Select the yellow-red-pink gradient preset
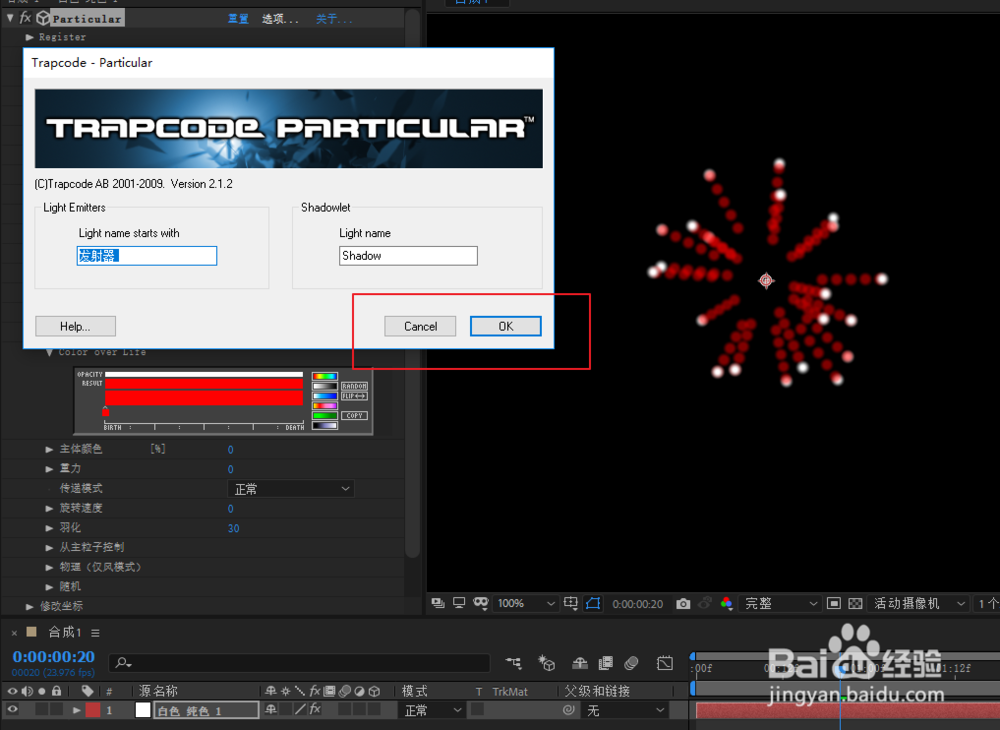 pos(325,405)
